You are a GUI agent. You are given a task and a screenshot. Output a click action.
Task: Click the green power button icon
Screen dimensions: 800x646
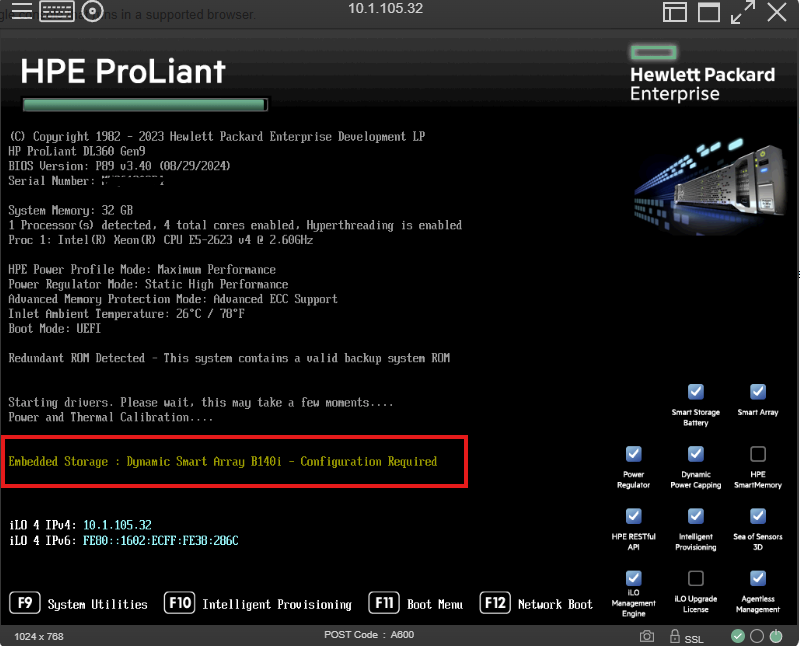click(776, 636)
